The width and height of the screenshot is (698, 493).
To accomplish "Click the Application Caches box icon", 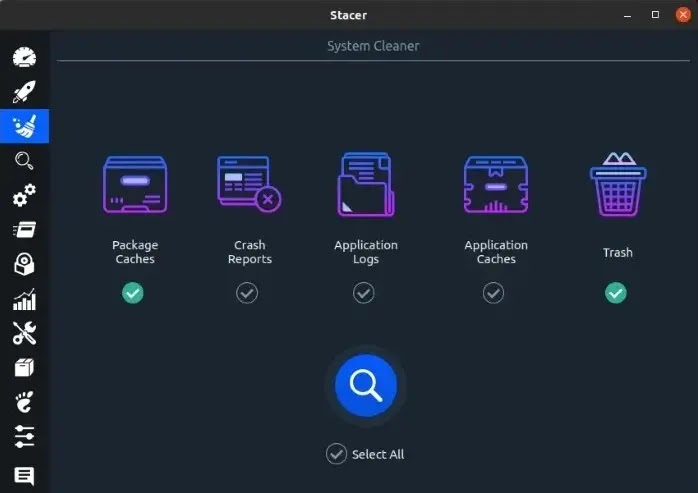I will click(496, 185).
